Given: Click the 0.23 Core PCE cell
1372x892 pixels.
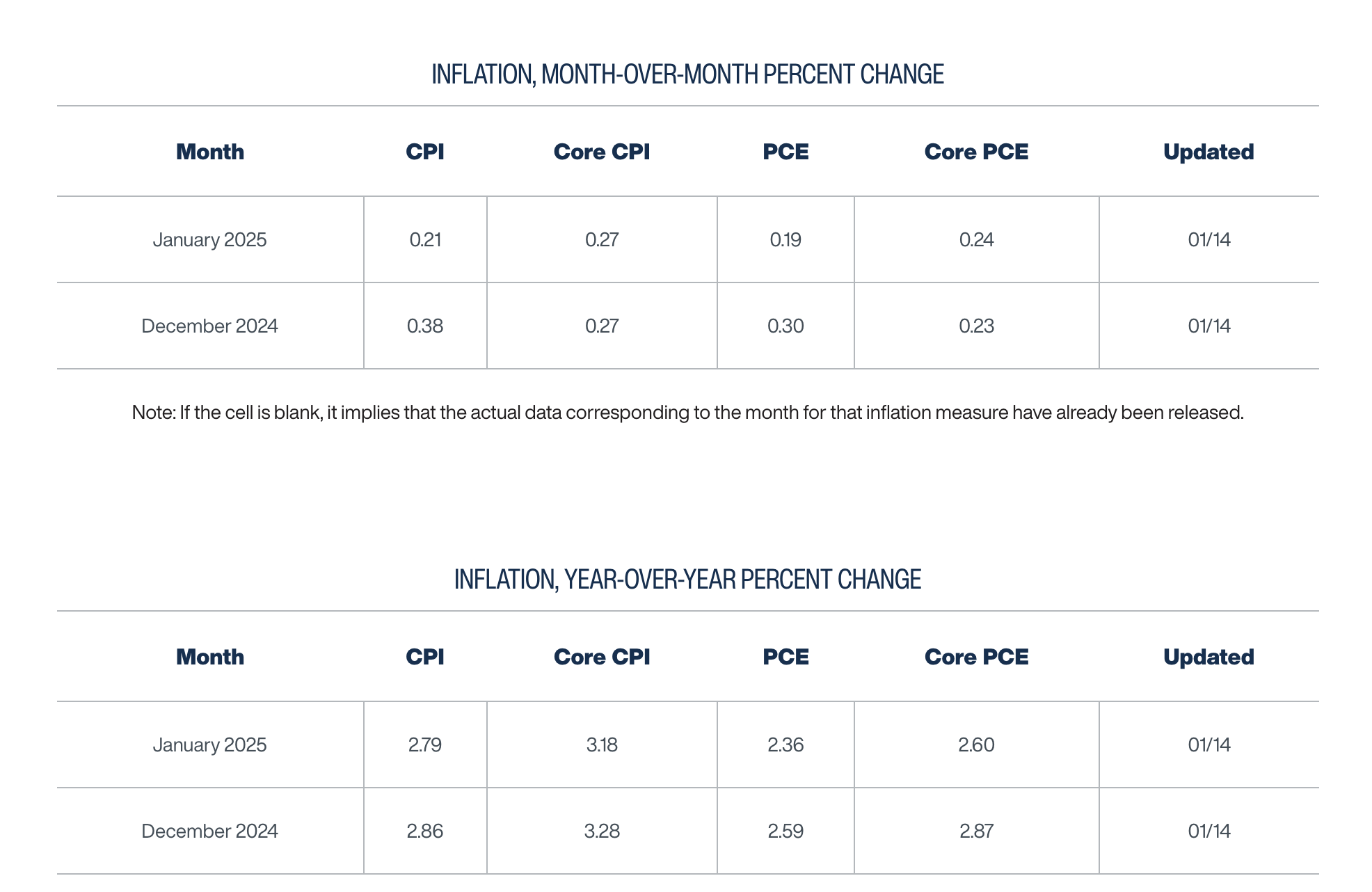Looking at the screenshot, I should point(976,326).
